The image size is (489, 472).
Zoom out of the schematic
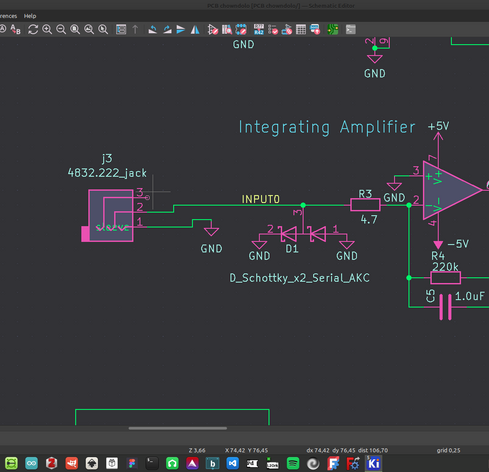point(61,29)
